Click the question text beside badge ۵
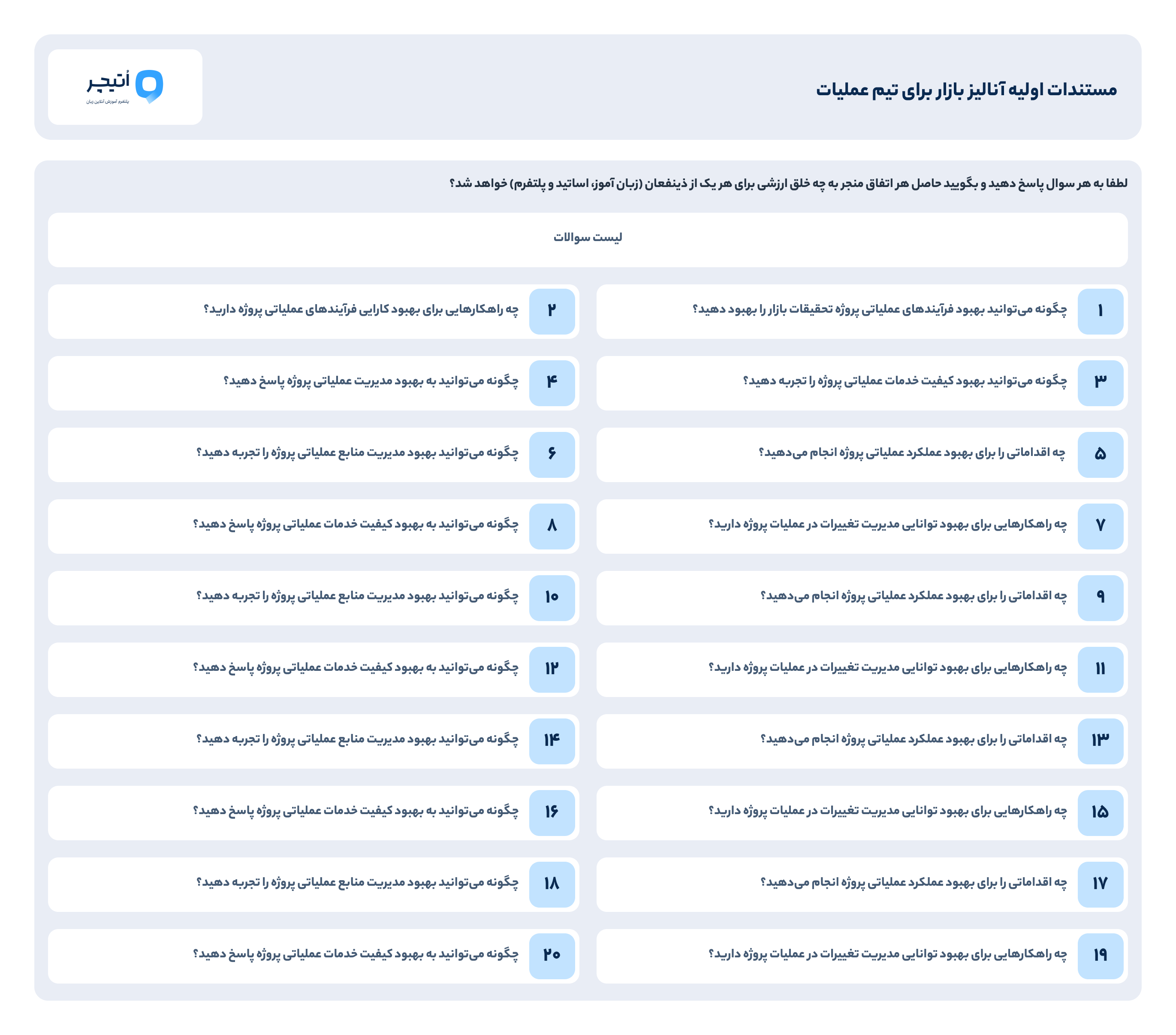This screenshot has width=1176, height=1035. (912, 453)
